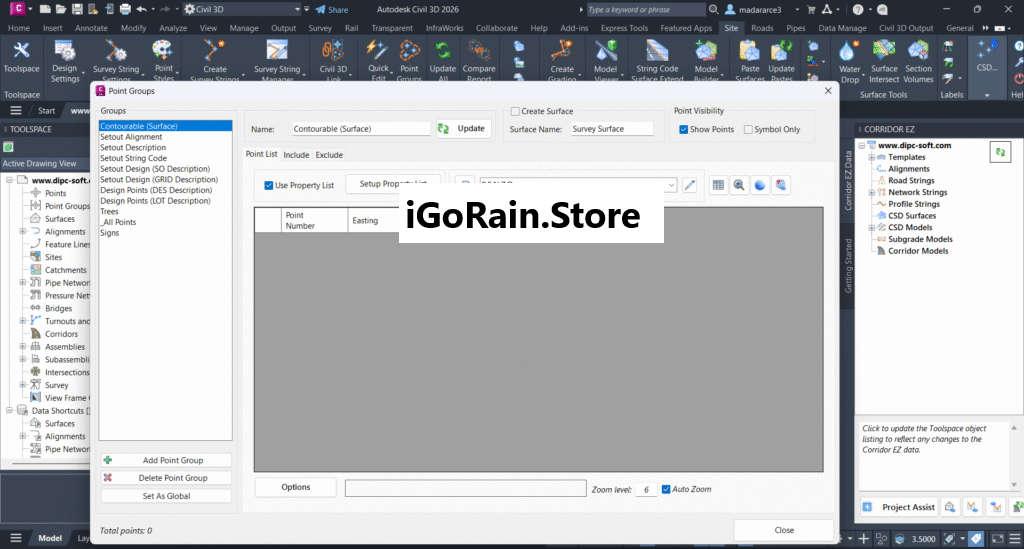This screenshot has width=1024, height=549.
Task: Click the magnifier zoom icon in Point List
Action: [739, 185]
